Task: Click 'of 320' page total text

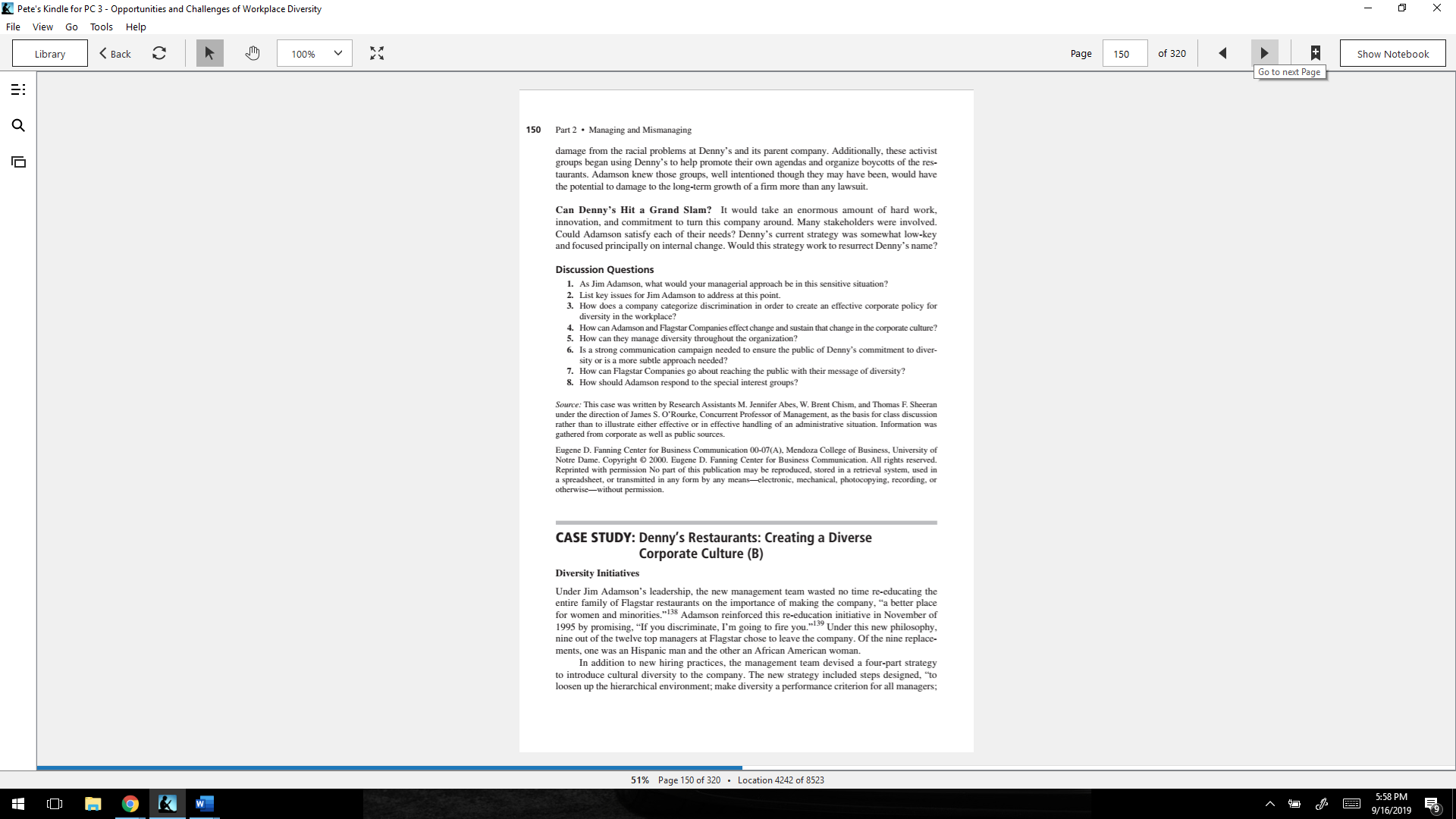Action: tap(1172, 53)
